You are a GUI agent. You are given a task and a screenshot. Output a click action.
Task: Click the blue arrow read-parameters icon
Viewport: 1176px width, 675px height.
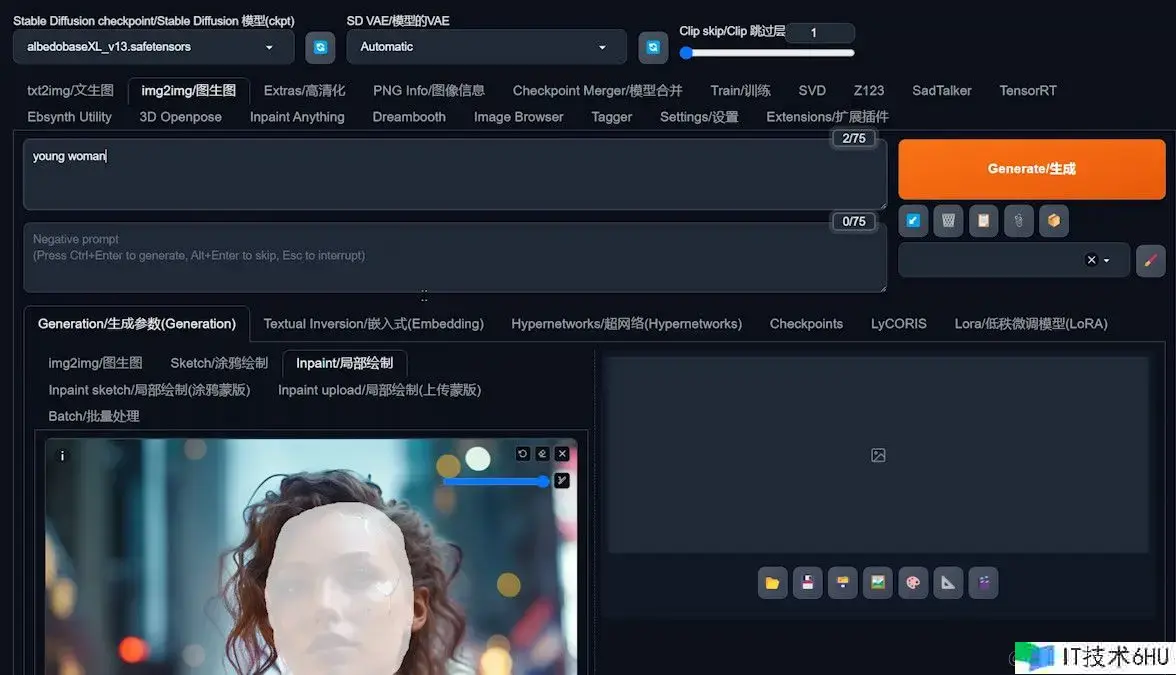point(913,220)
